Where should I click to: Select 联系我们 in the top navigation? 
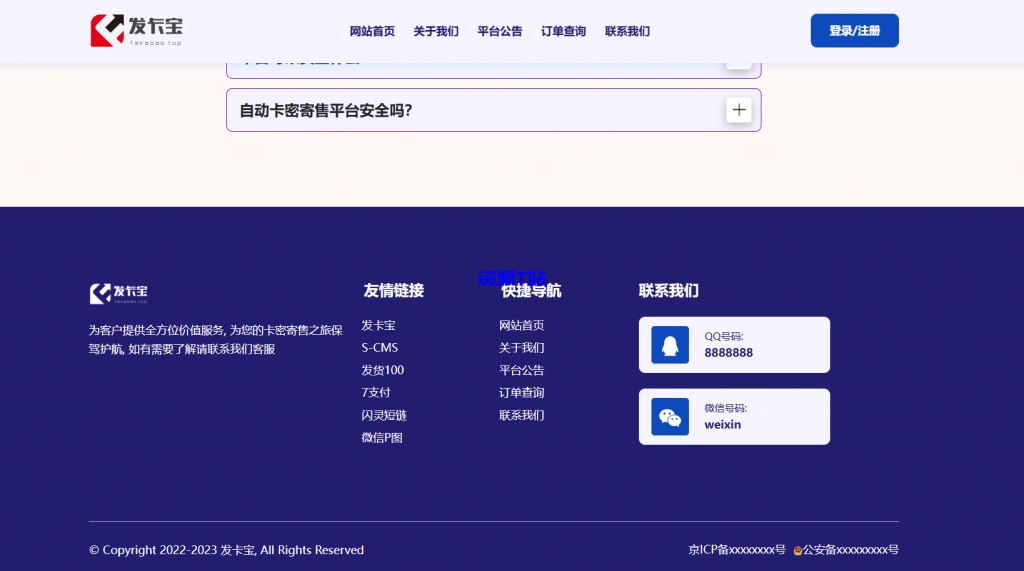(x=627, y=31)
